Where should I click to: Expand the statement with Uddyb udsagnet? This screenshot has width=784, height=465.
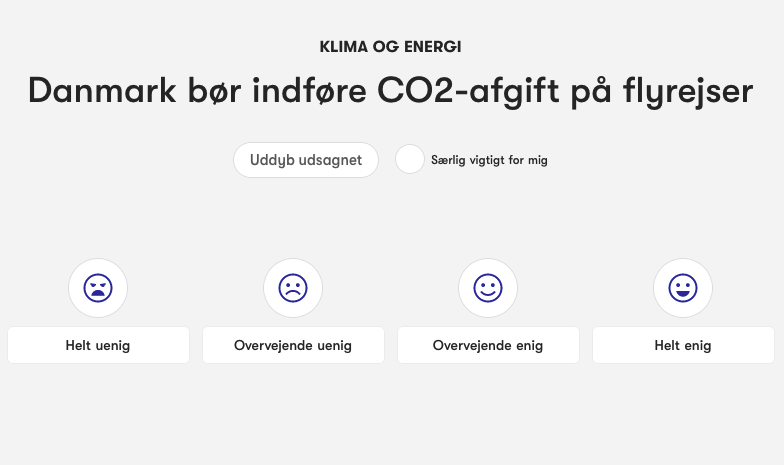coord(306,160)
